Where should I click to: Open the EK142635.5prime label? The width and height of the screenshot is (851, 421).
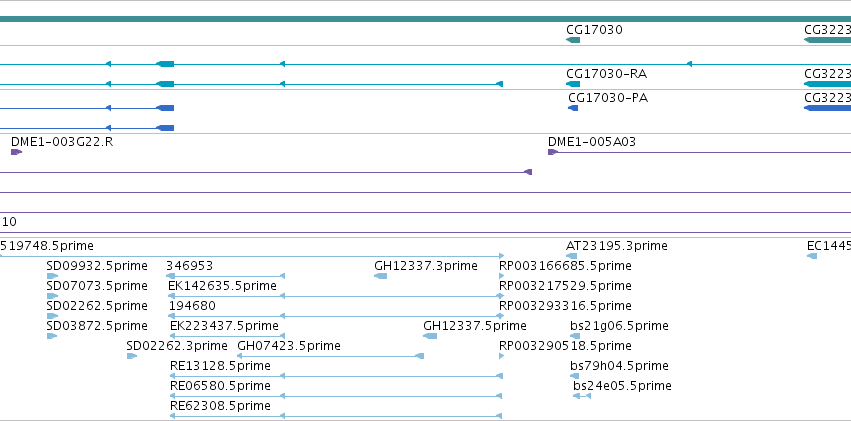pos(223,285)
